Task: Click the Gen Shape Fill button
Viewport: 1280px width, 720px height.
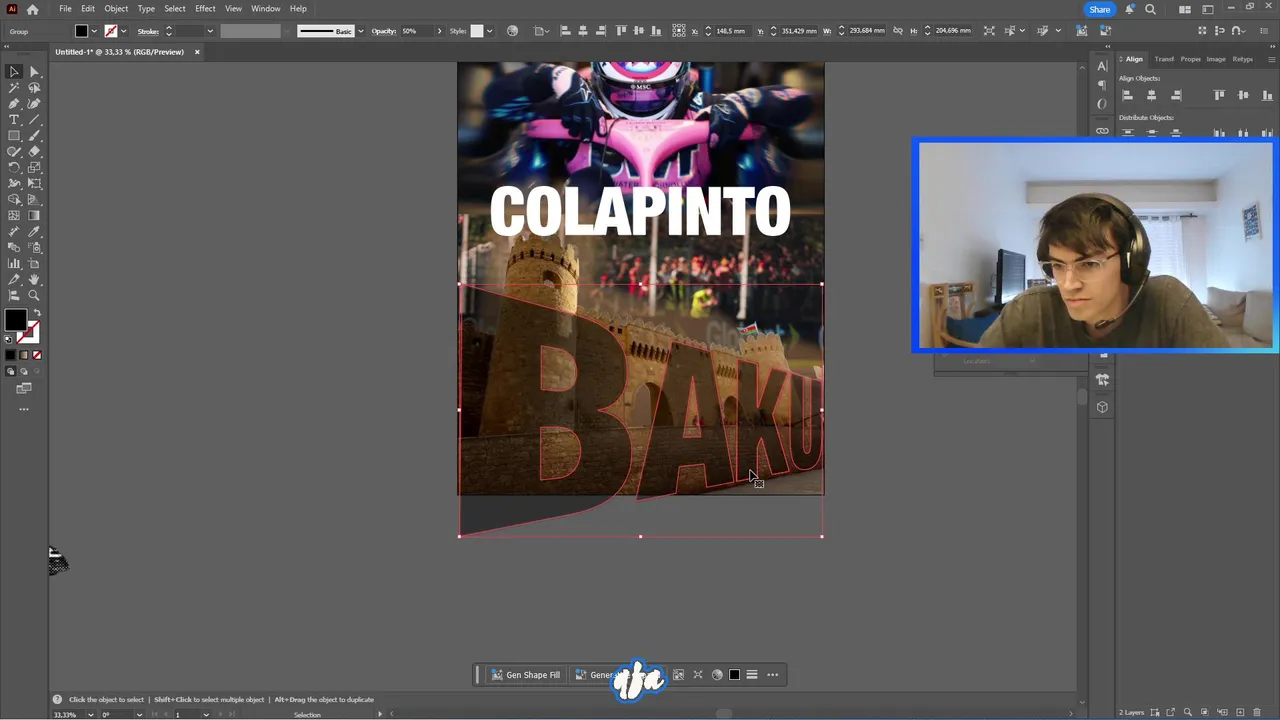Action: 526,675
